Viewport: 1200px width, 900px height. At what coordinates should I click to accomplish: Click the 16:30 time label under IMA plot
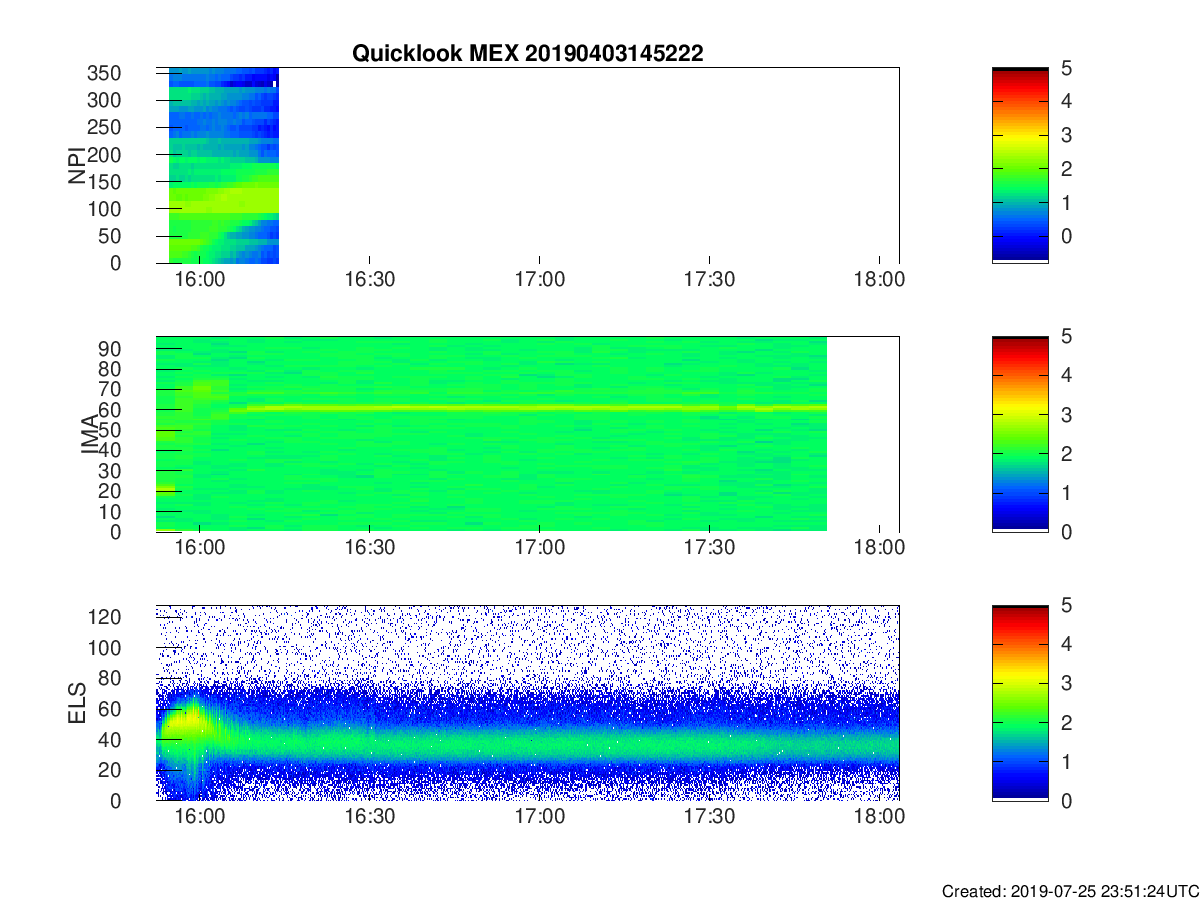pyautogui.click(x=370, y=548)
